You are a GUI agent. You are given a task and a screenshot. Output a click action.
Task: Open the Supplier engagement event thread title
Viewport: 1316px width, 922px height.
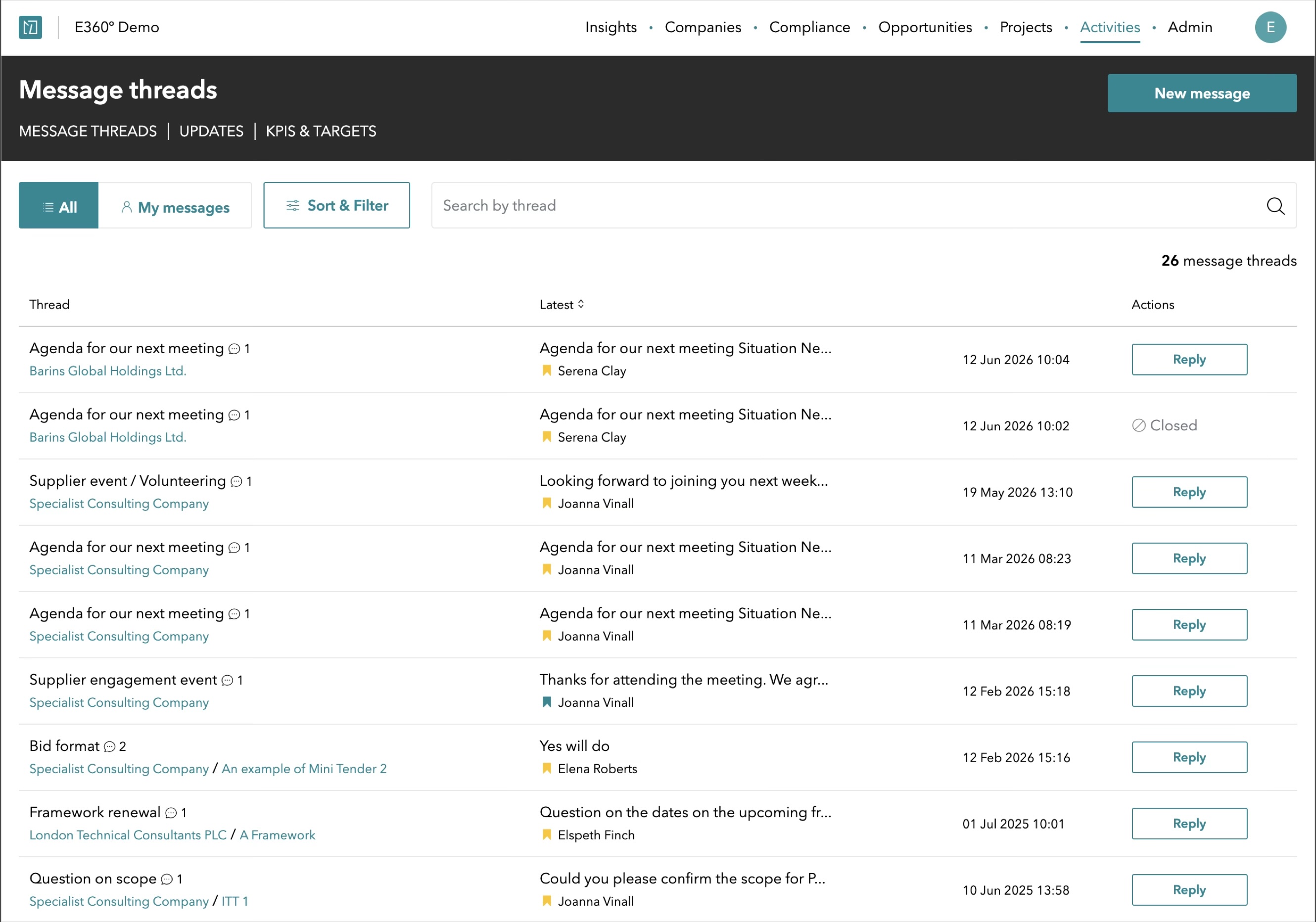click(x=123, y=680)
